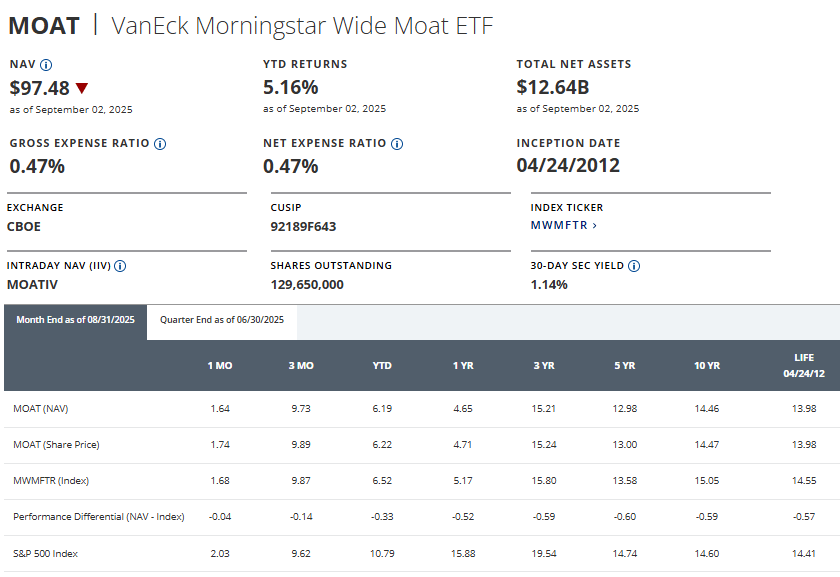Click the YTD column header
The image size is (840, 577).
pos(382,366)
